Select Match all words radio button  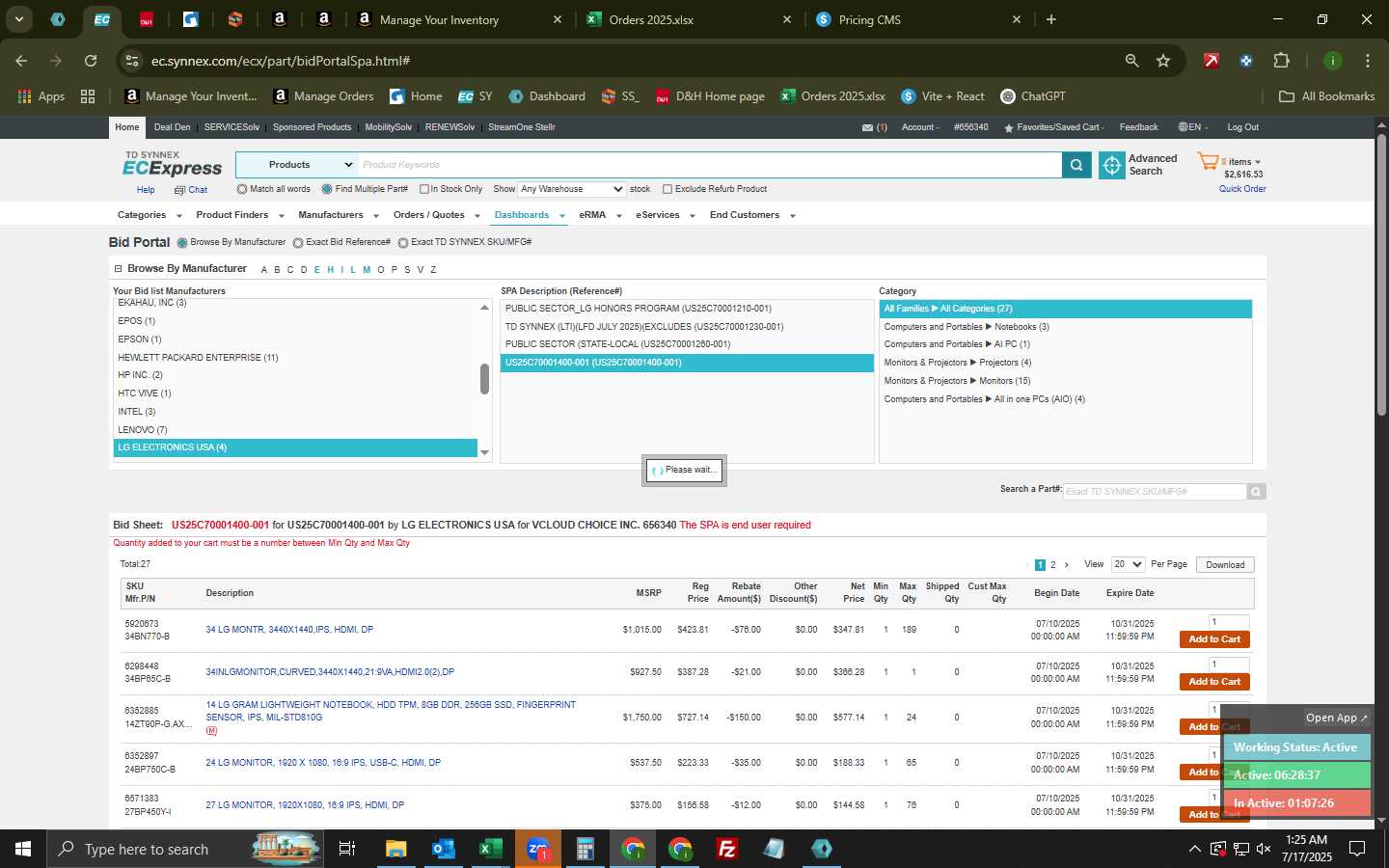point(242,189)
